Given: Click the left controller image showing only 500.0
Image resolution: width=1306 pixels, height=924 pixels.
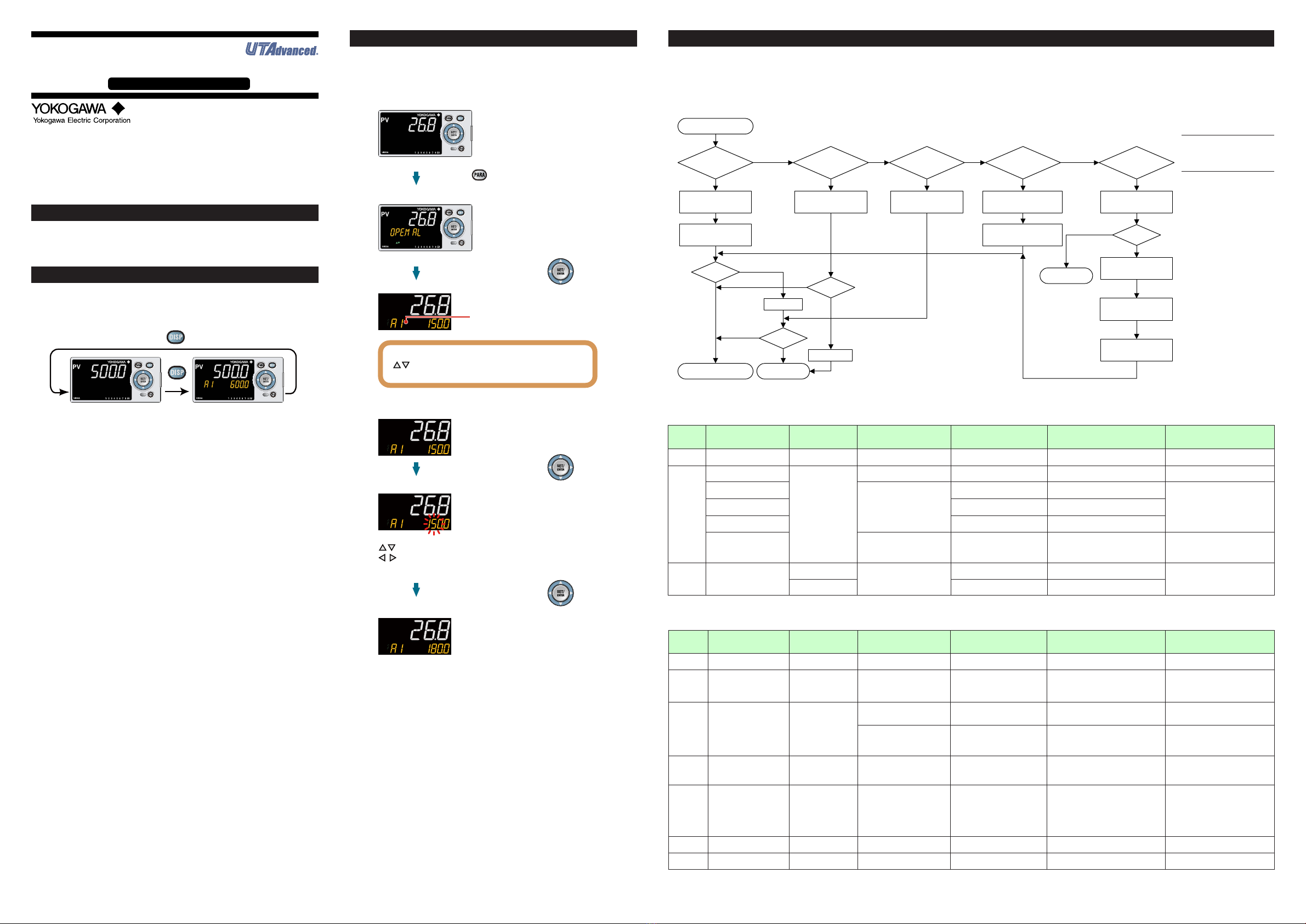Looking at the screenshot, I should click(116, 380).
